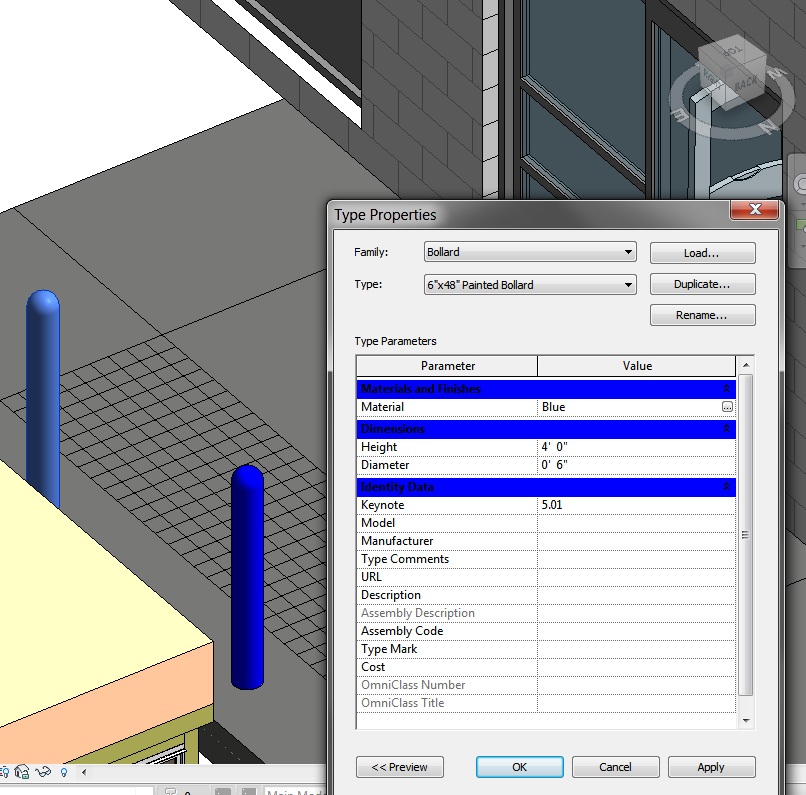
Task: Collapse the Identity Data group
Action: (726, 486)
